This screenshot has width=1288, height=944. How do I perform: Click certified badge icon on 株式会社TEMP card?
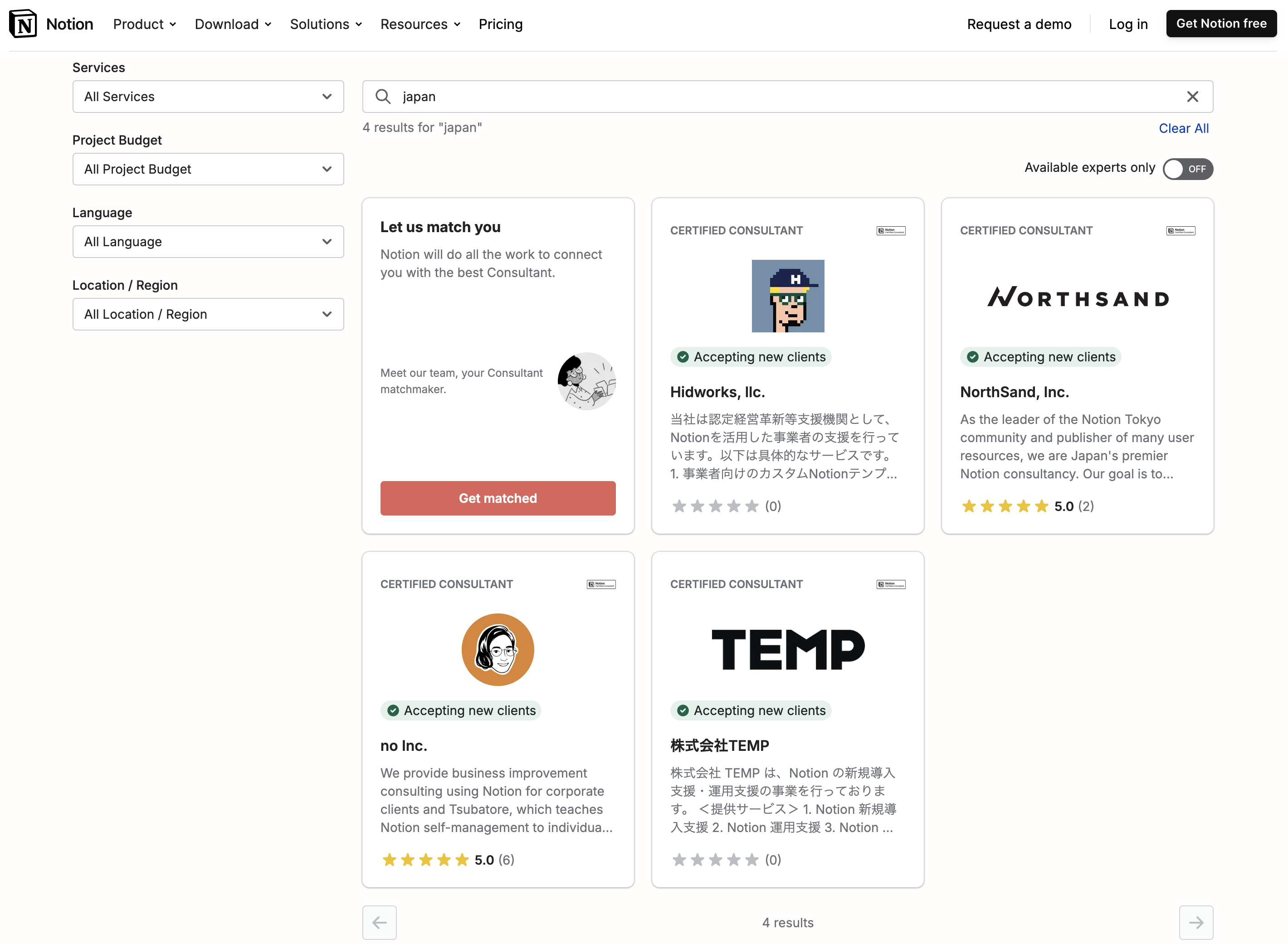click(x=890, y=584)
